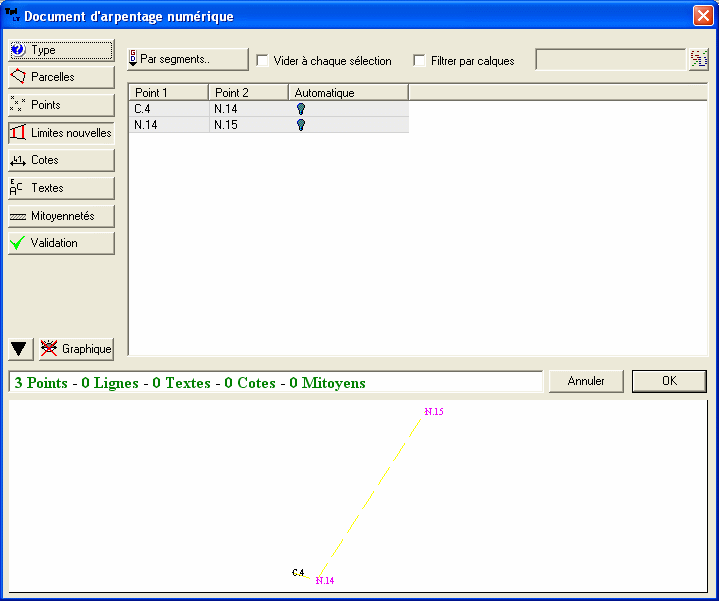Go to the Points section

(x=60, y=105)
